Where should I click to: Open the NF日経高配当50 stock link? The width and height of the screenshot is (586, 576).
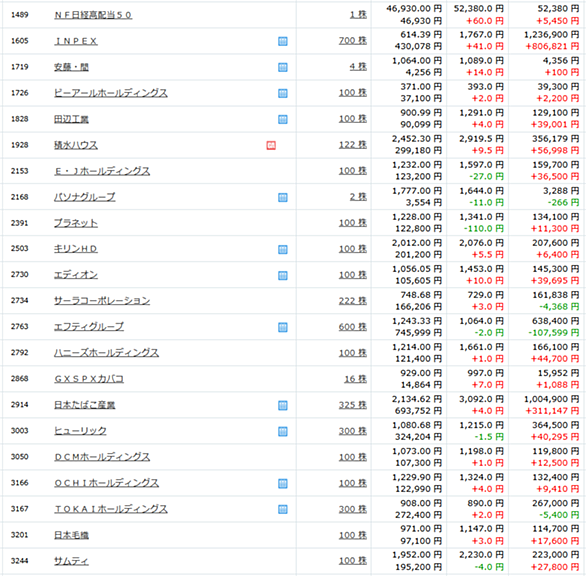coord(93,15)
